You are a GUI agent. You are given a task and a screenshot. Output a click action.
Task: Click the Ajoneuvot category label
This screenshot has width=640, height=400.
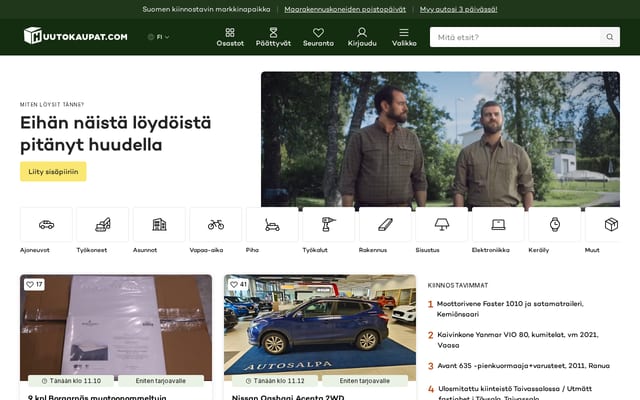(x=35, y=250)
